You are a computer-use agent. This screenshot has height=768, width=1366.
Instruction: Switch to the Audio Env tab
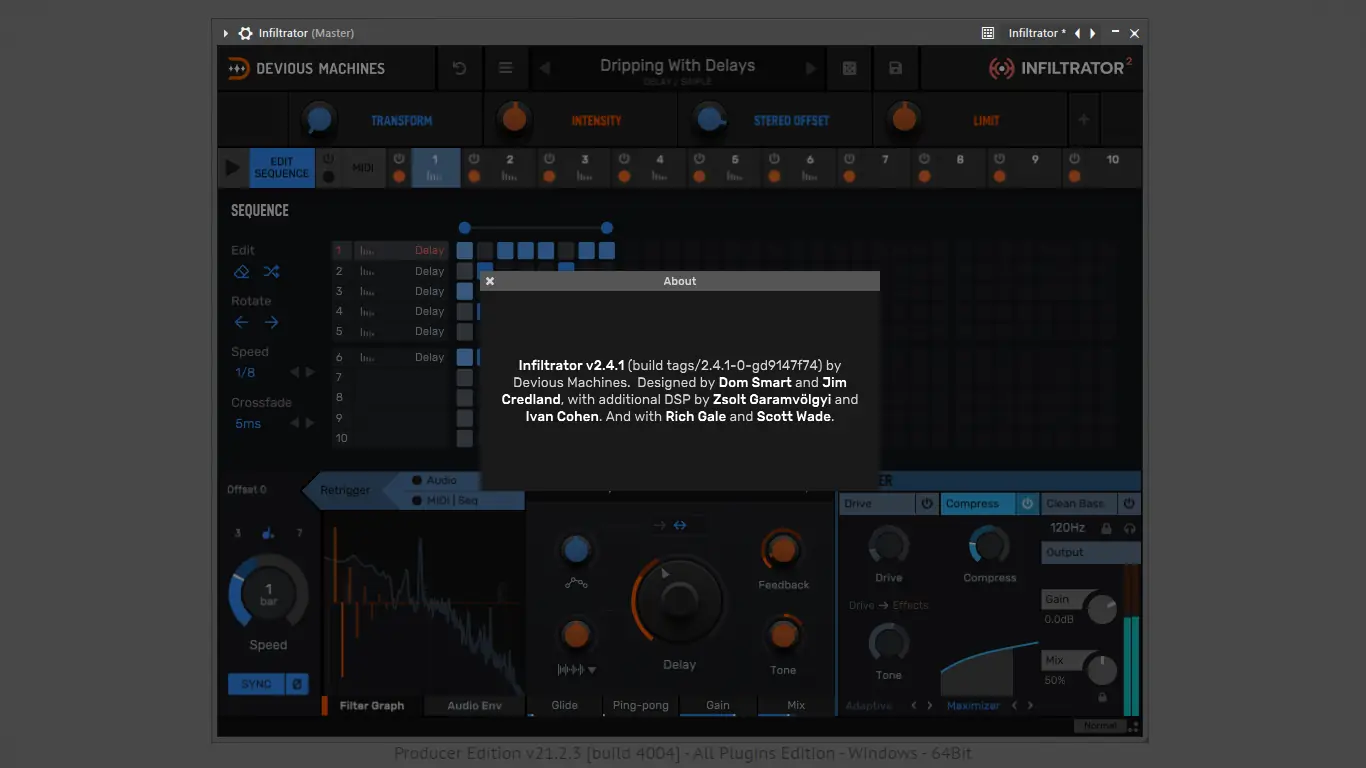[x=473, y=705]
